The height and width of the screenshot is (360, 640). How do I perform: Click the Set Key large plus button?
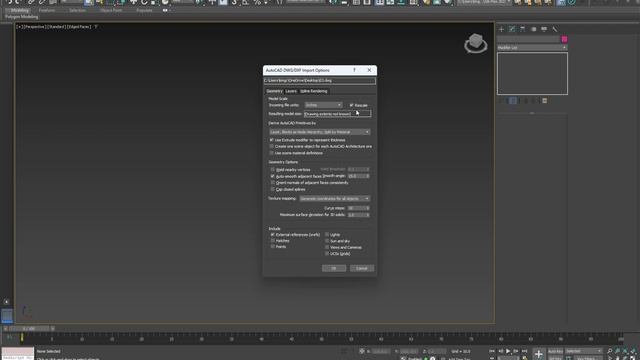[539, 354]
